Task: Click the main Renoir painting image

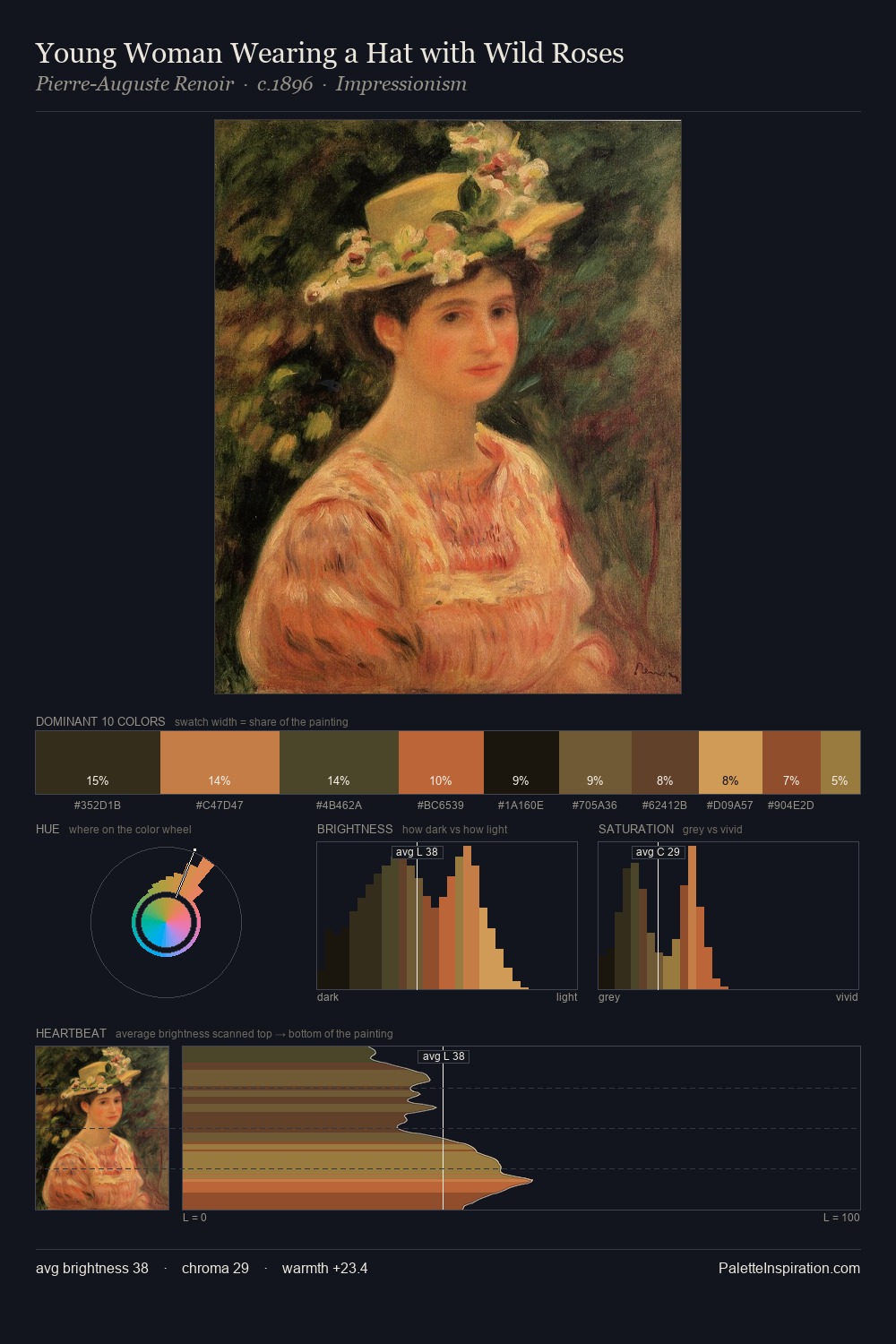Action: (448, 407)
